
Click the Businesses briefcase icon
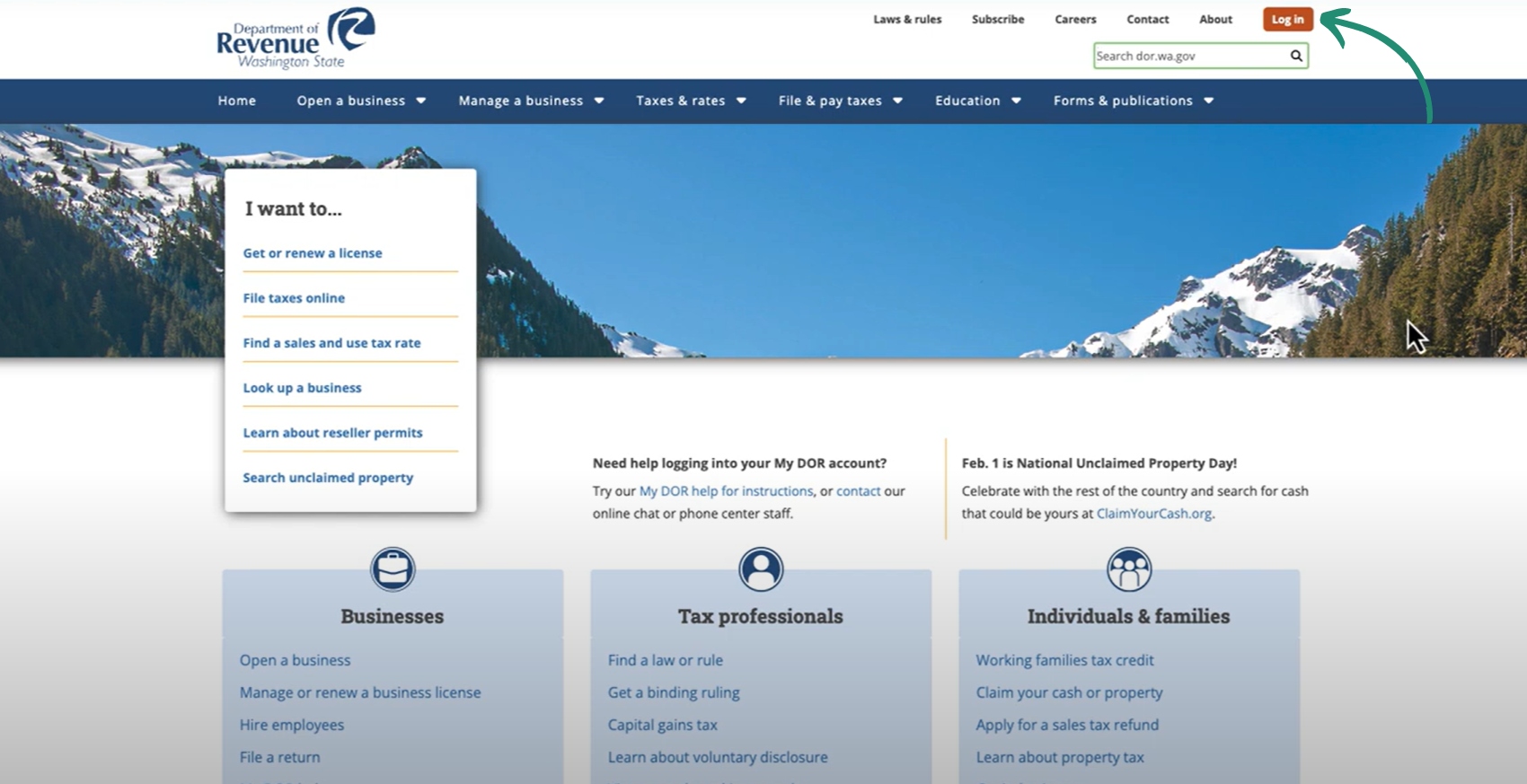(x=393, y=569)
